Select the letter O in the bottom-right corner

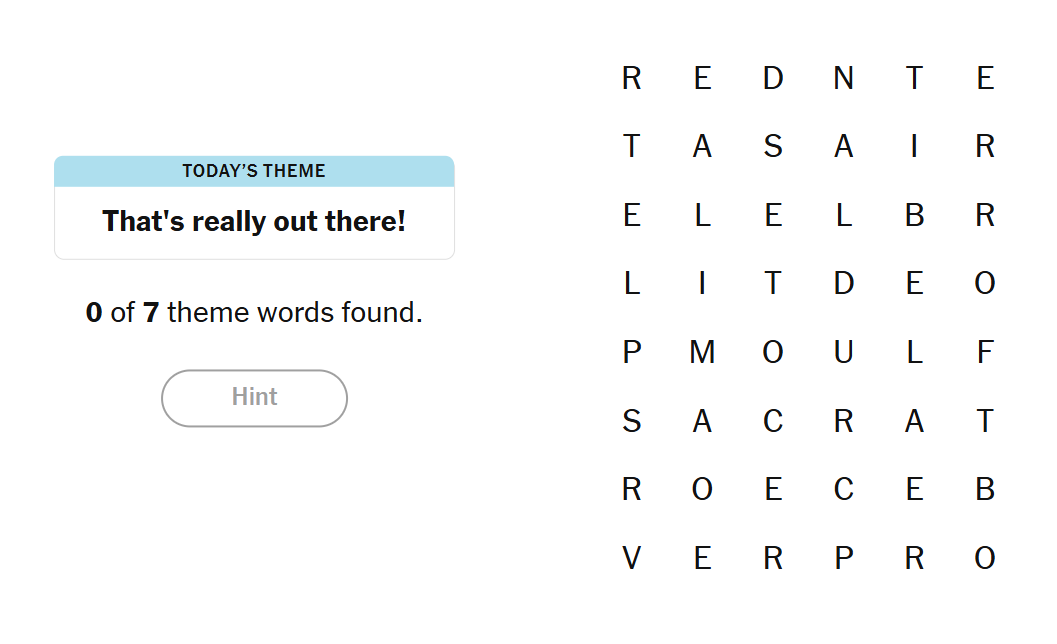click(x=985, y=558)
